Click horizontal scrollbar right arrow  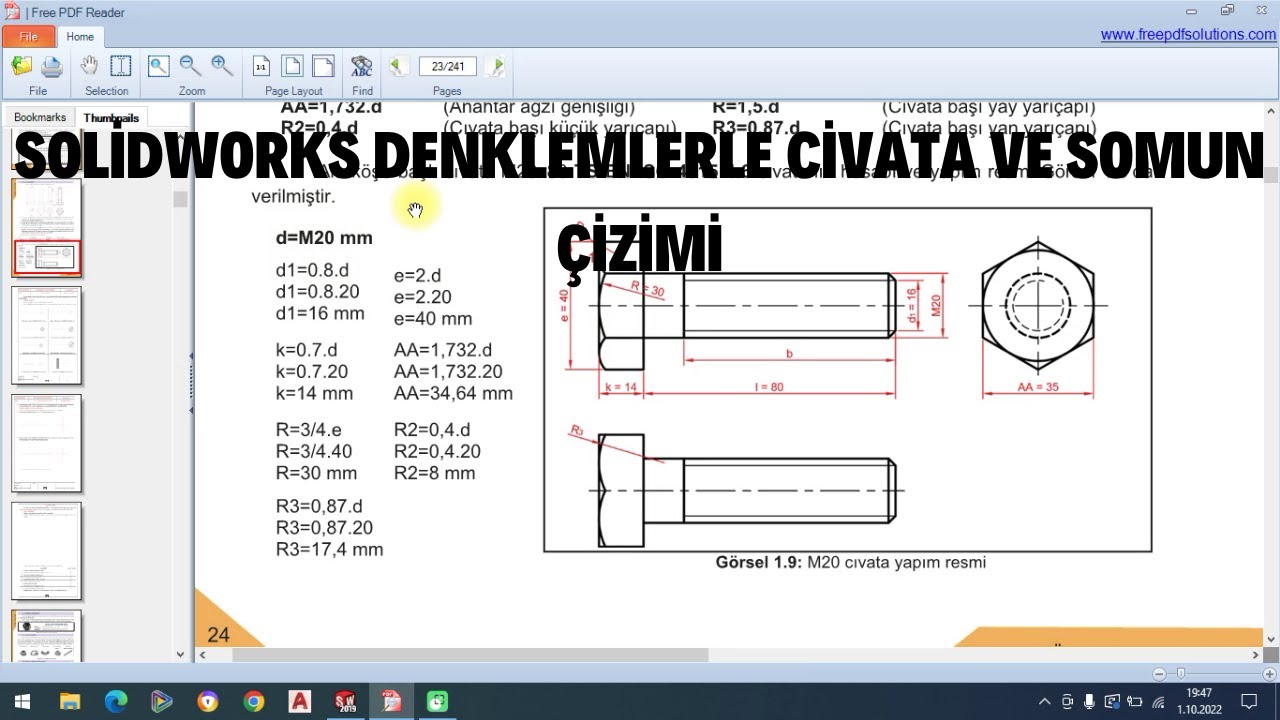pos(1257,655)
